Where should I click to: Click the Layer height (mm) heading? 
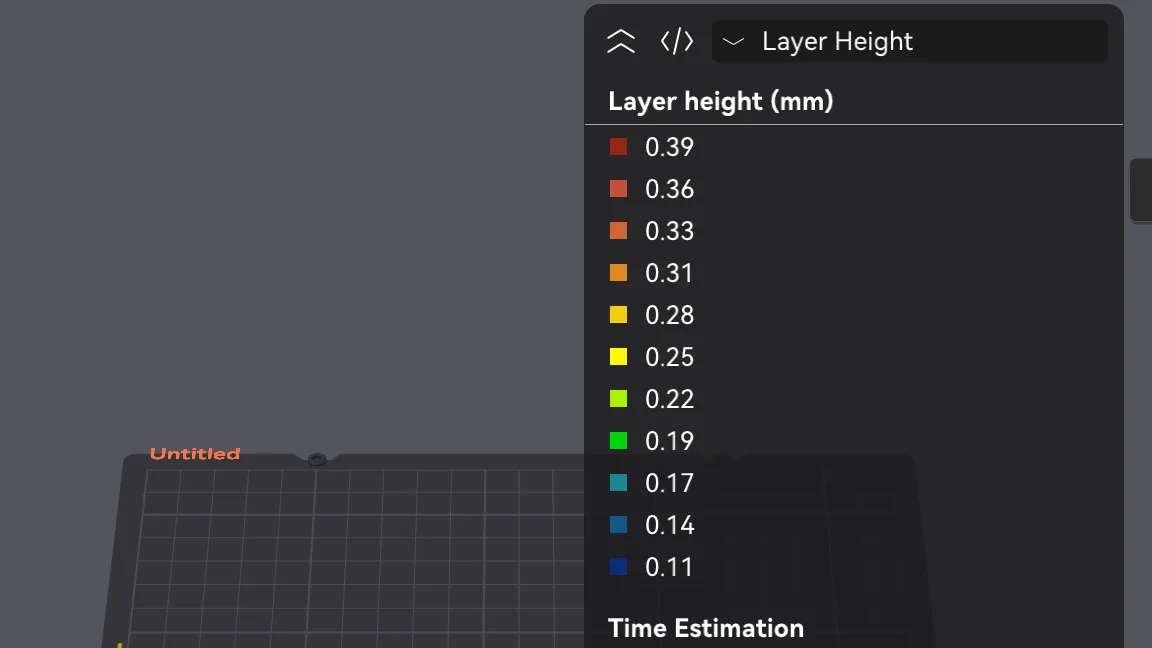click(721, 101)
